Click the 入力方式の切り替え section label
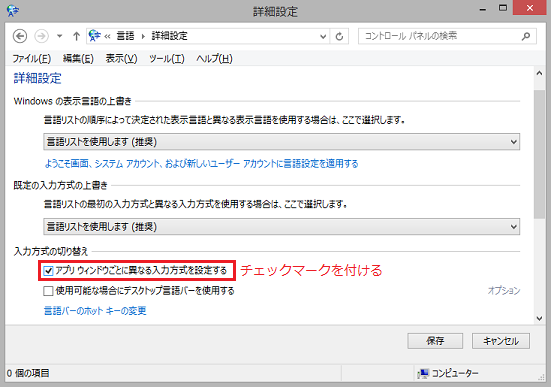Viewport: 551px width, 387px height. [51, 251]
